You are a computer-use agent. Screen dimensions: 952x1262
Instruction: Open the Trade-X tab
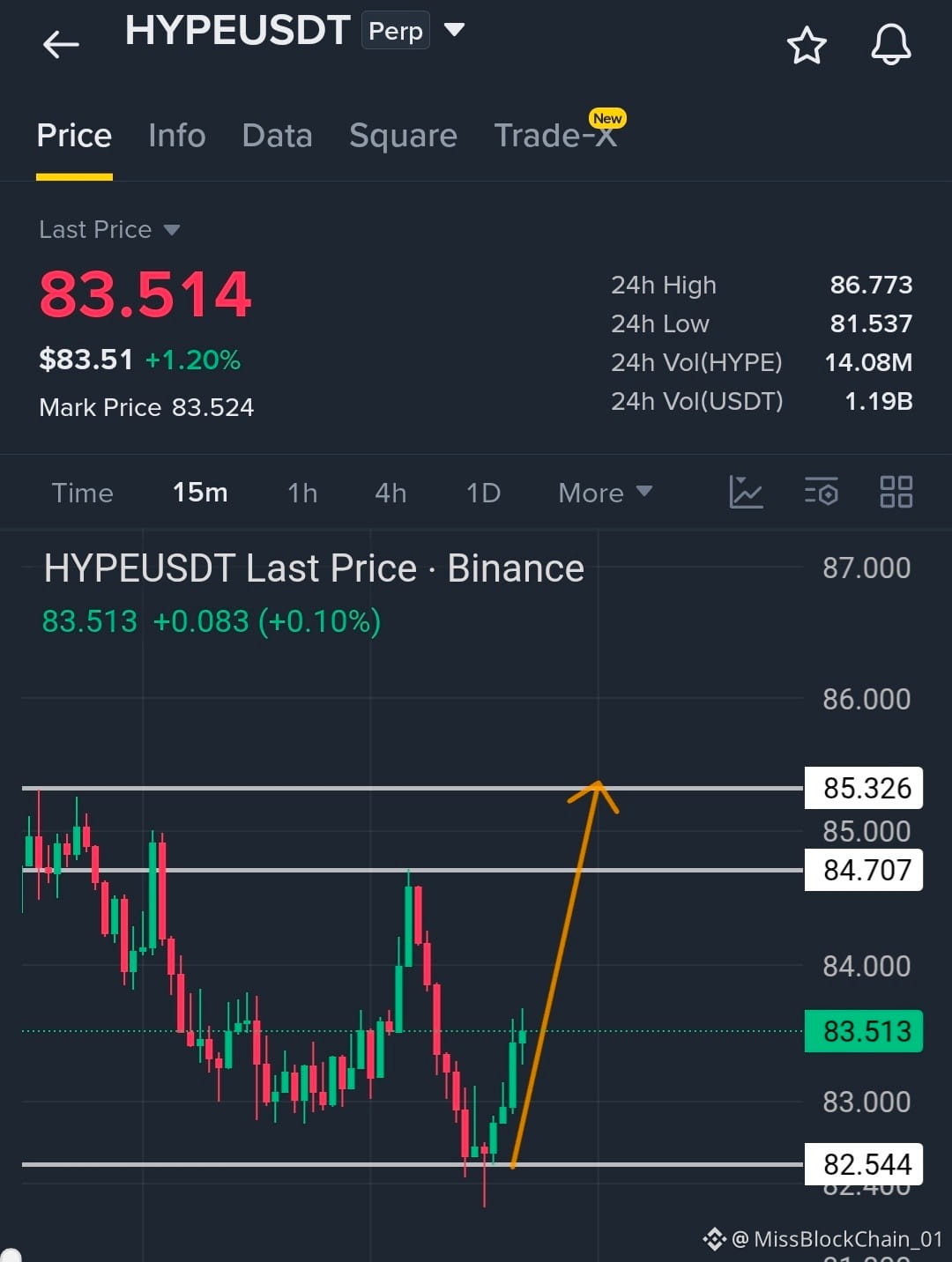tap(555, 136)
